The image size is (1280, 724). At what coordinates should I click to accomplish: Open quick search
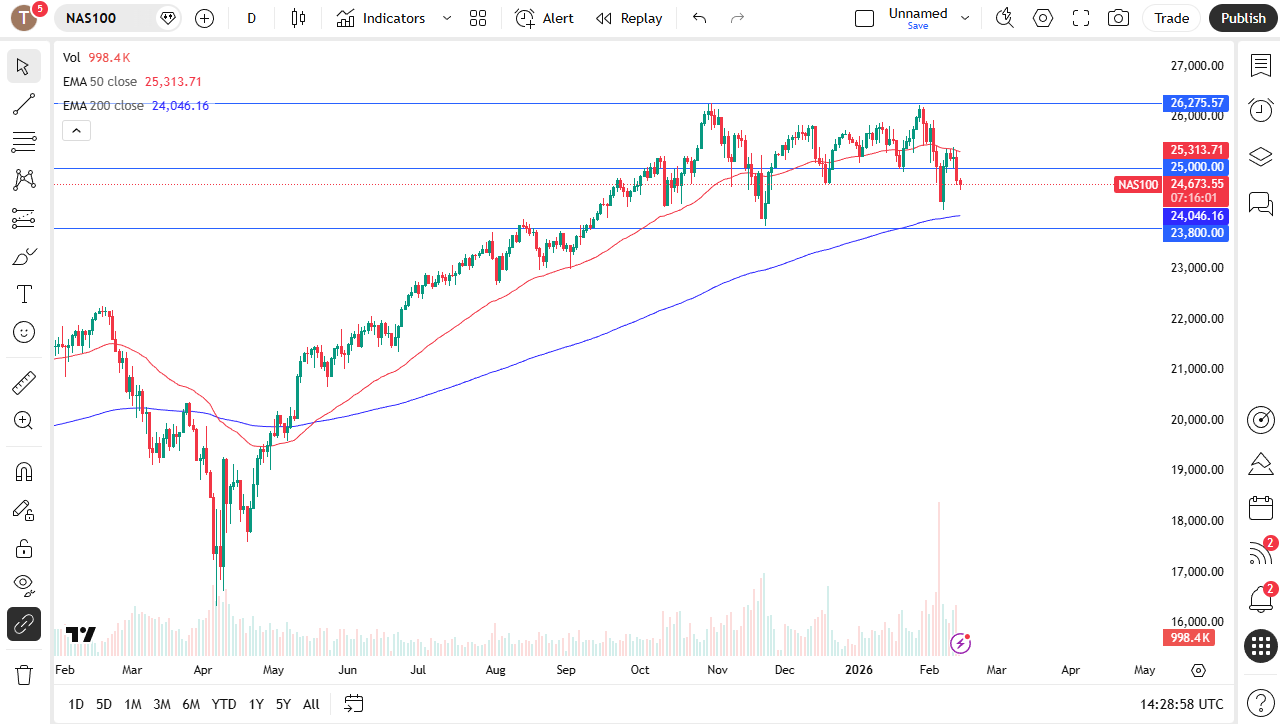pos(1005,18)
